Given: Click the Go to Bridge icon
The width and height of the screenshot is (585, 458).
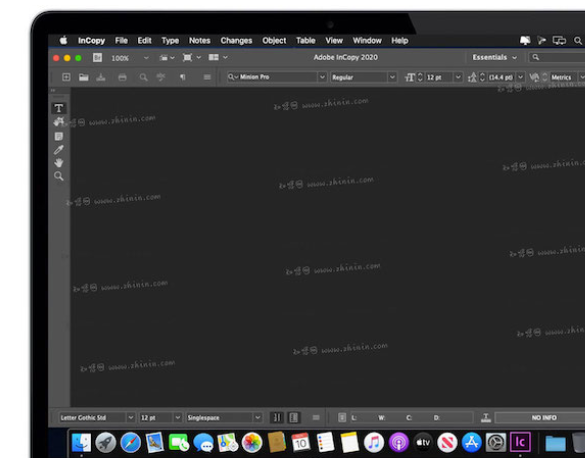Looking at the screenshot, I should 97,57.
